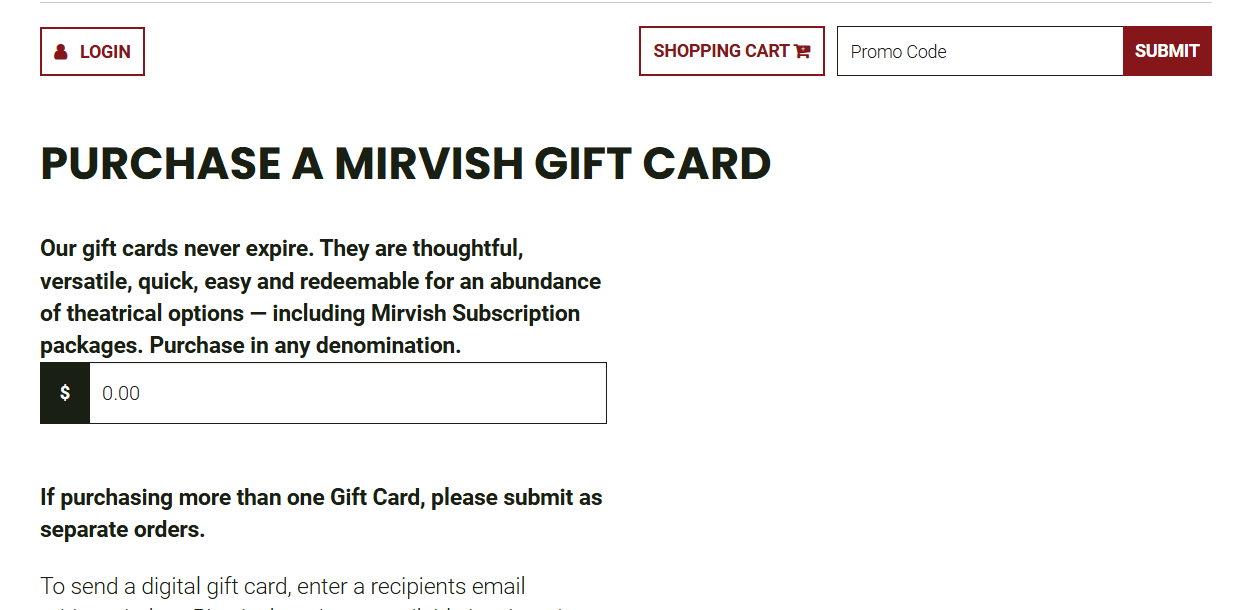Click the 'To send a digital gift card' line
Viewport: 1259px width, 610px height.
(x=283, y=586)
